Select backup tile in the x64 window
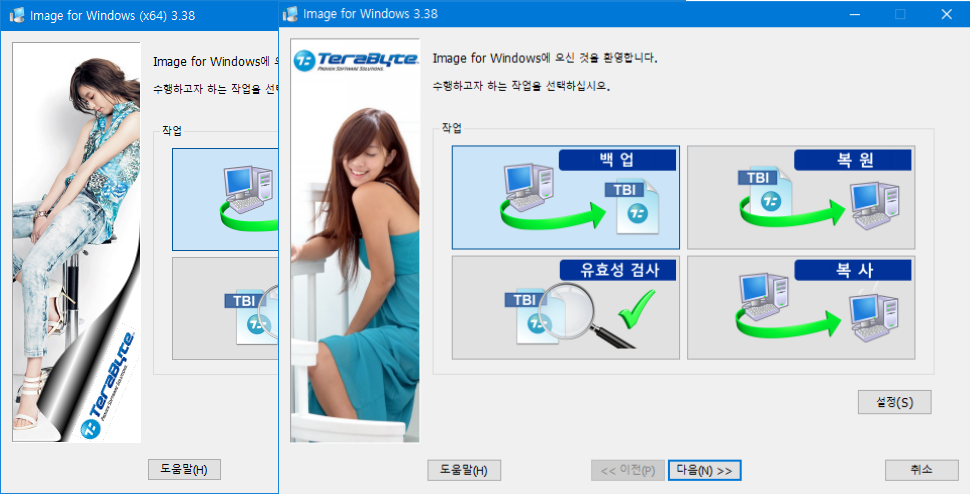 pos(225,199)
